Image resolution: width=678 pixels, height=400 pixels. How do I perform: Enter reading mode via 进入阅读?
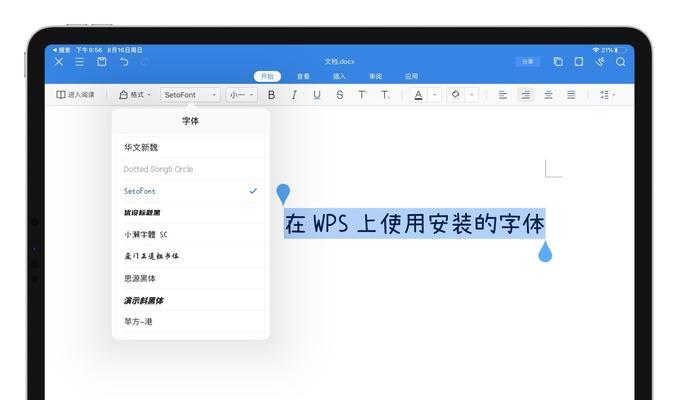75,95
